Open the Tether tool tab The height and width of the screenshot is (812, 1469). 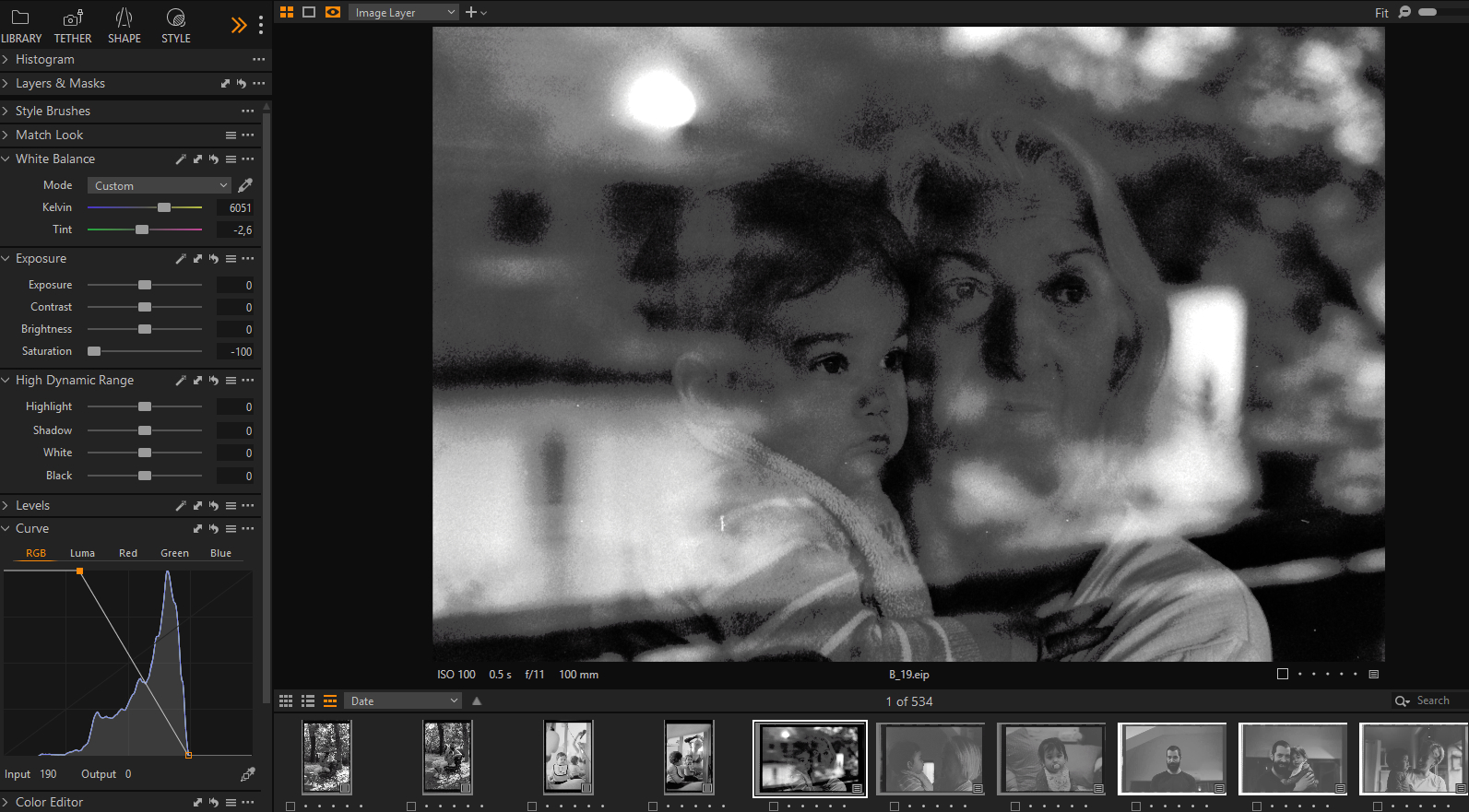pos(73,26)
